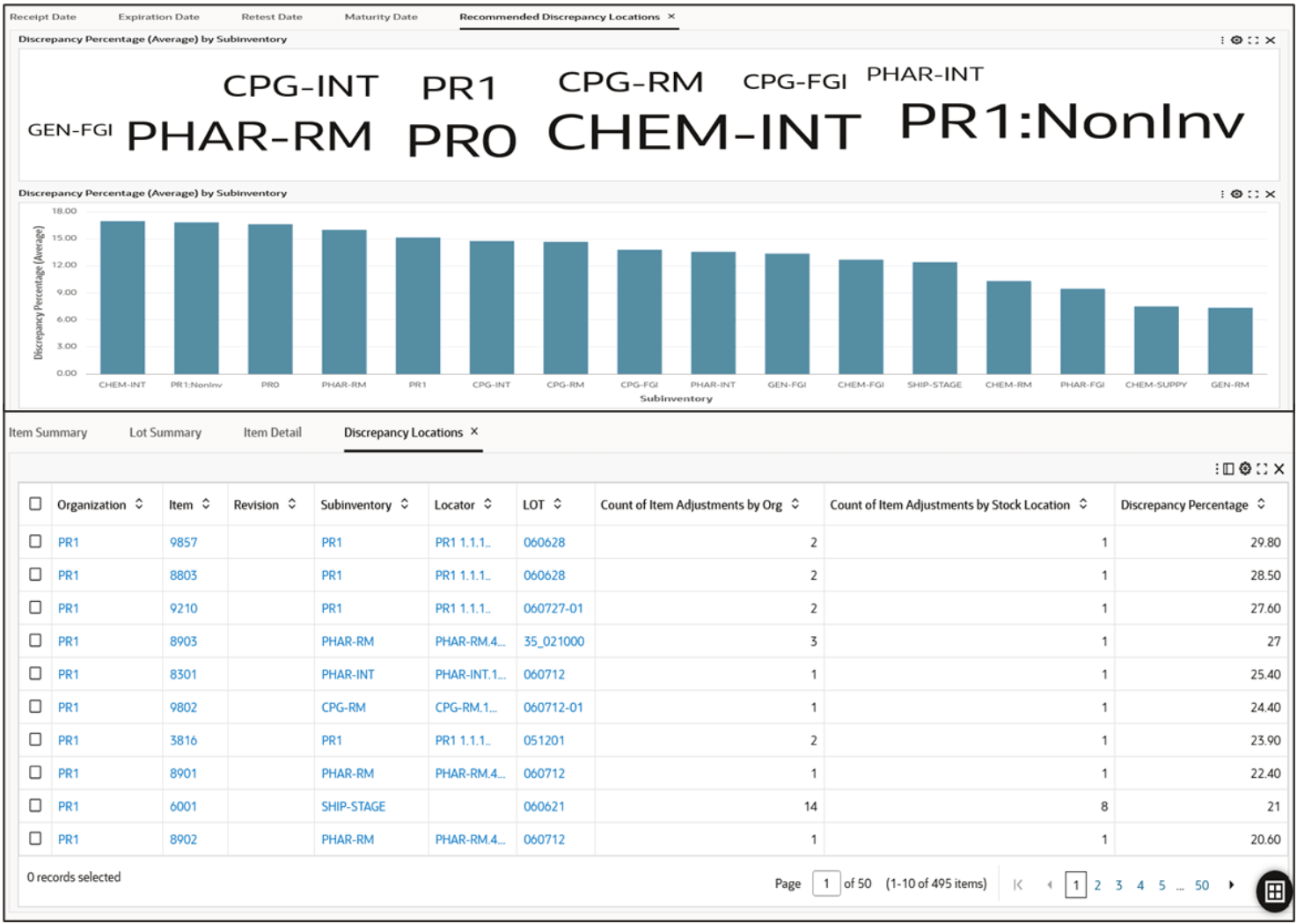Image resolution: width=1297 pixels, height=924 pixels.
Task: Click the 29.80 discrepancy percentage value
Action: 1265,543
